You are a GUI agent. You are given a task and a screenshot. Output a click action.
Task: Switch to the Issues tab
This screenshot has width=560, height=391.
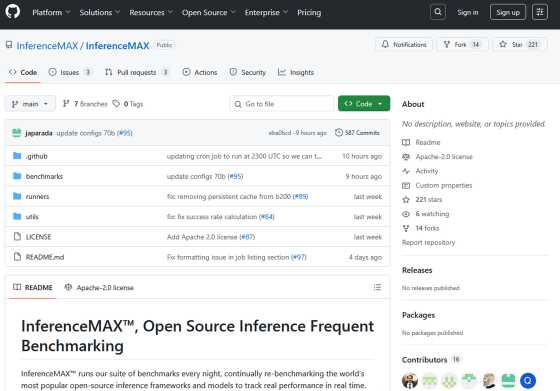pyautogui.click(x=70, y=72)
